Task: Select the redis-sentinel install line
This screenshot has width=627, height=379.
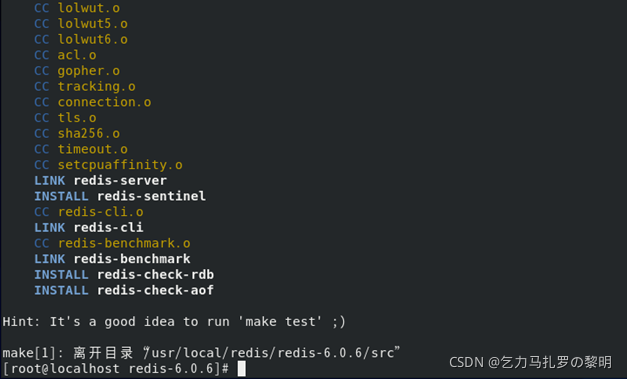Action: pyautogui.click(x=120, y=196)
